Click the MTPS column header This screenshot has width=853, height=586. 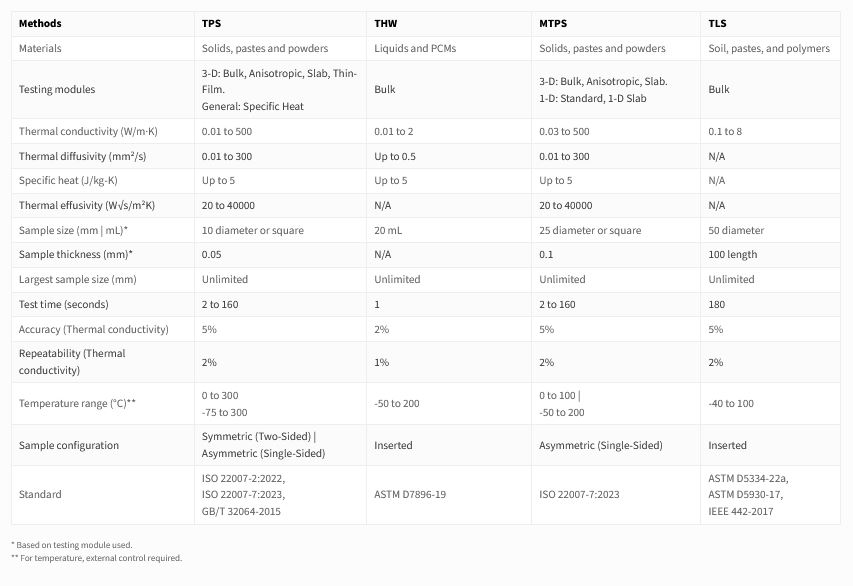coord(554,22)
